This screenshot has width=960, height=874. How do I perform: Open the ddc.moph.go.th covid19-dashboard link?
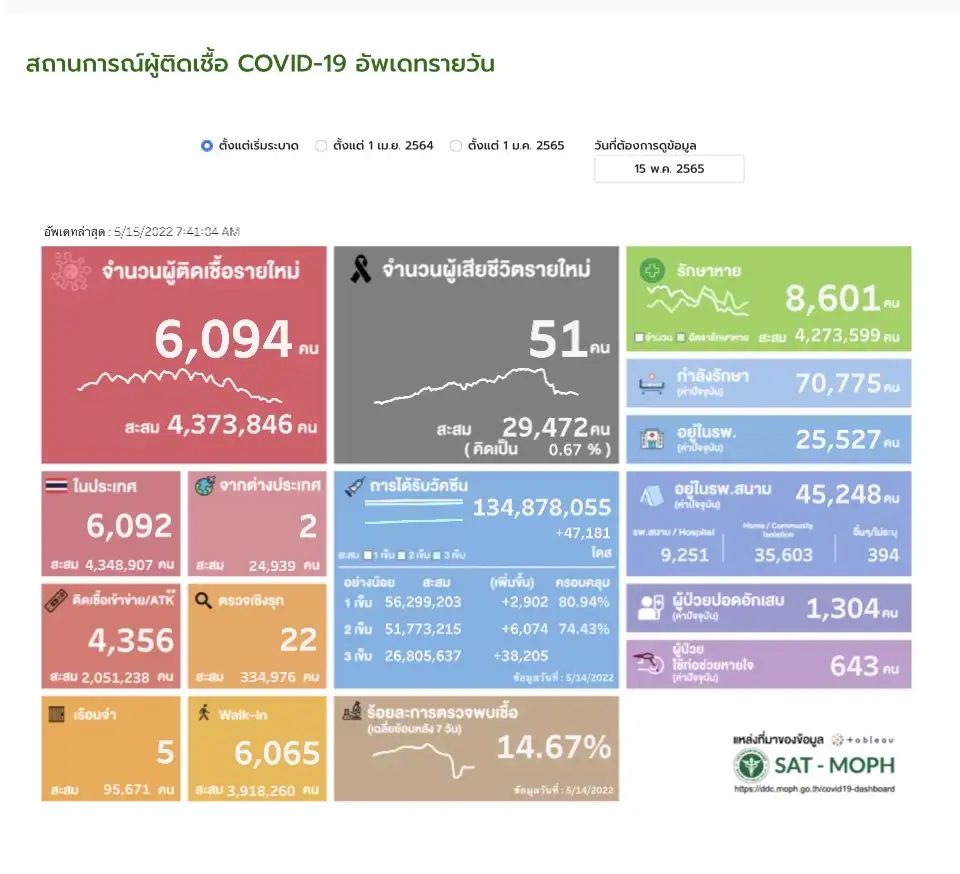pyautogui.click(x=814, y=789)
